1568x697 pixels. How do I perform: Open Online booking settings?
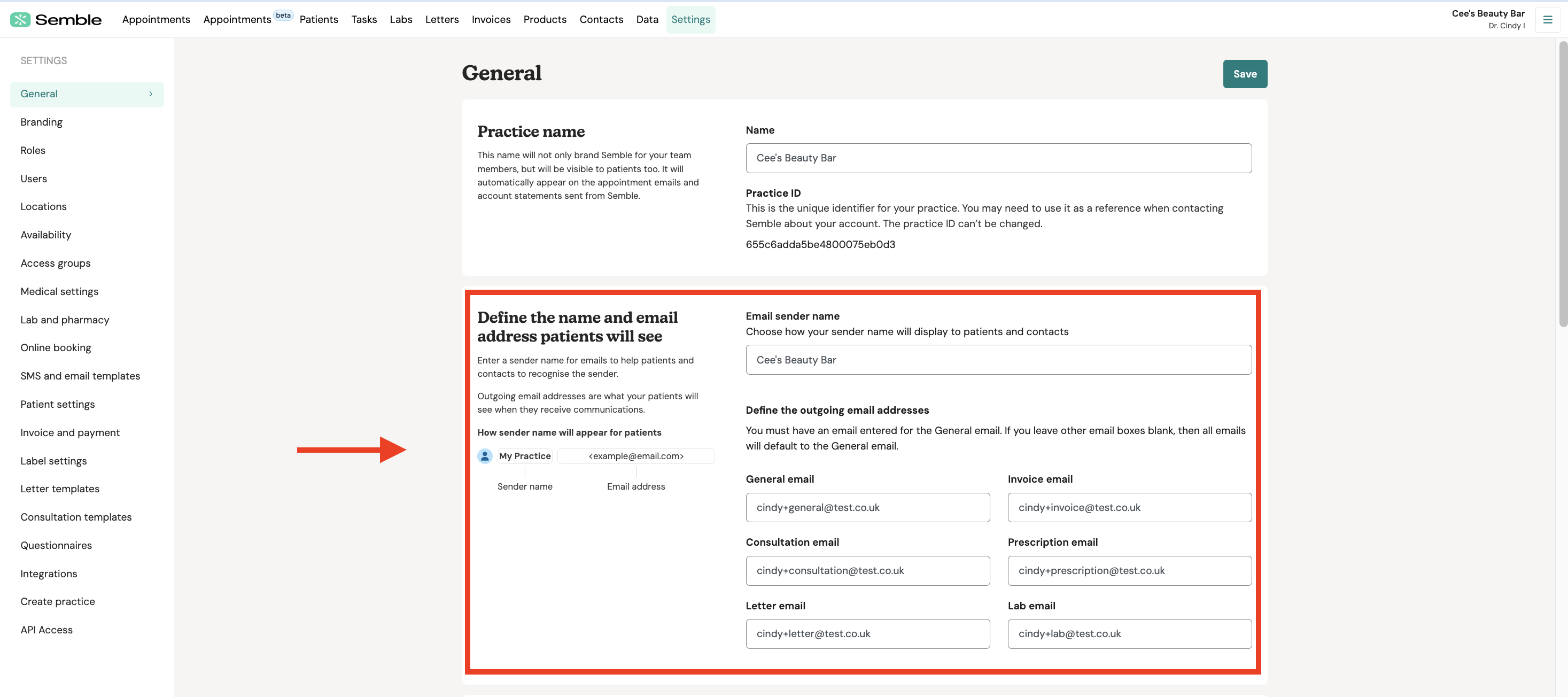56,348
